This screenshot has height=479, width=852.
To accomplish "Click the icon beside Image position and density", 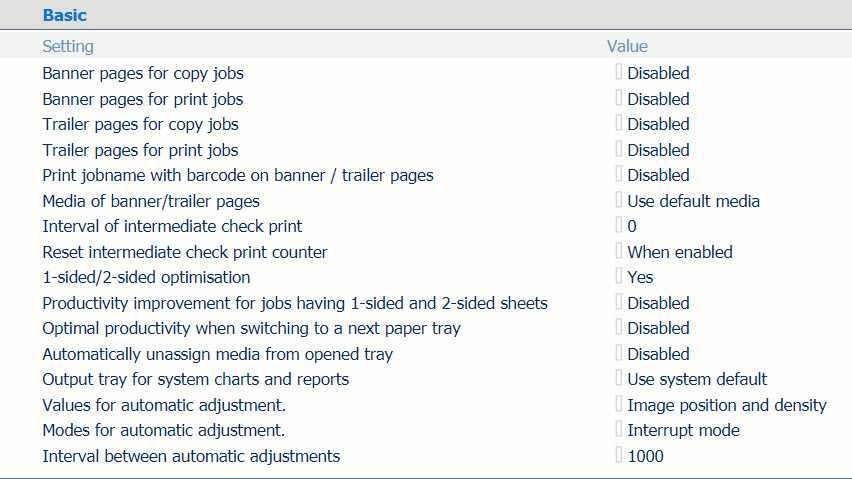I will coord(619,404).
